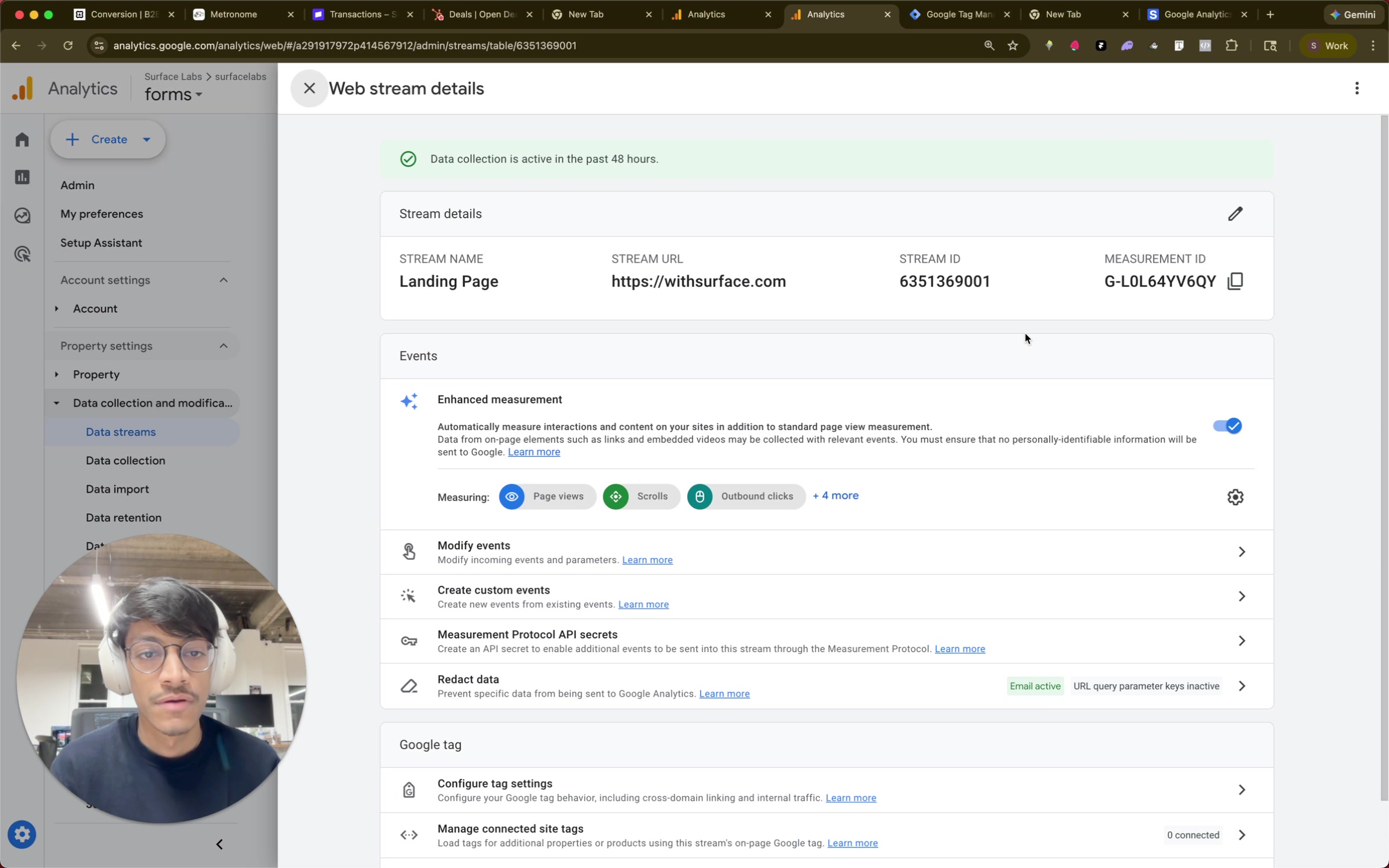Toggle Enhanced measurement off

(1227, 426)
